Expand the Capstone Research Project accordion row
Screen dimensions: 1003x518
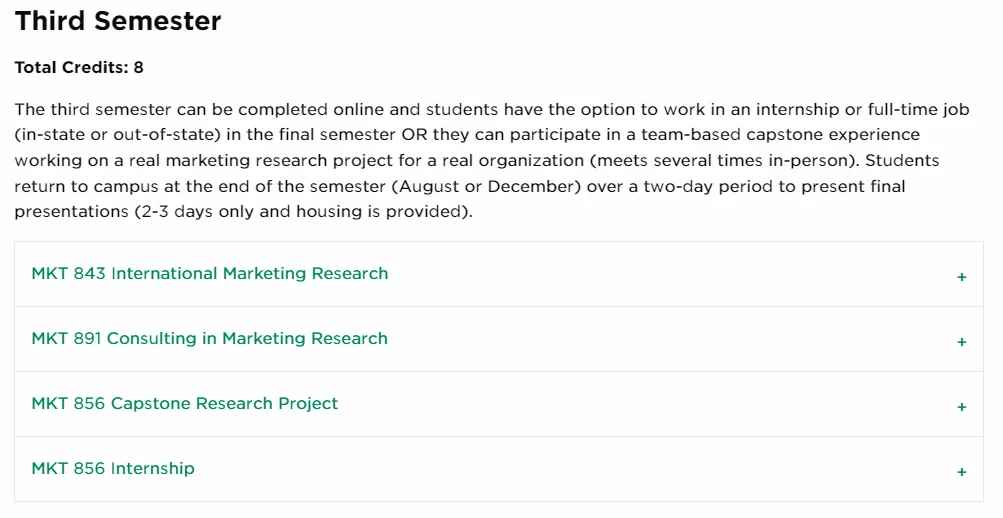pos(600,404)
